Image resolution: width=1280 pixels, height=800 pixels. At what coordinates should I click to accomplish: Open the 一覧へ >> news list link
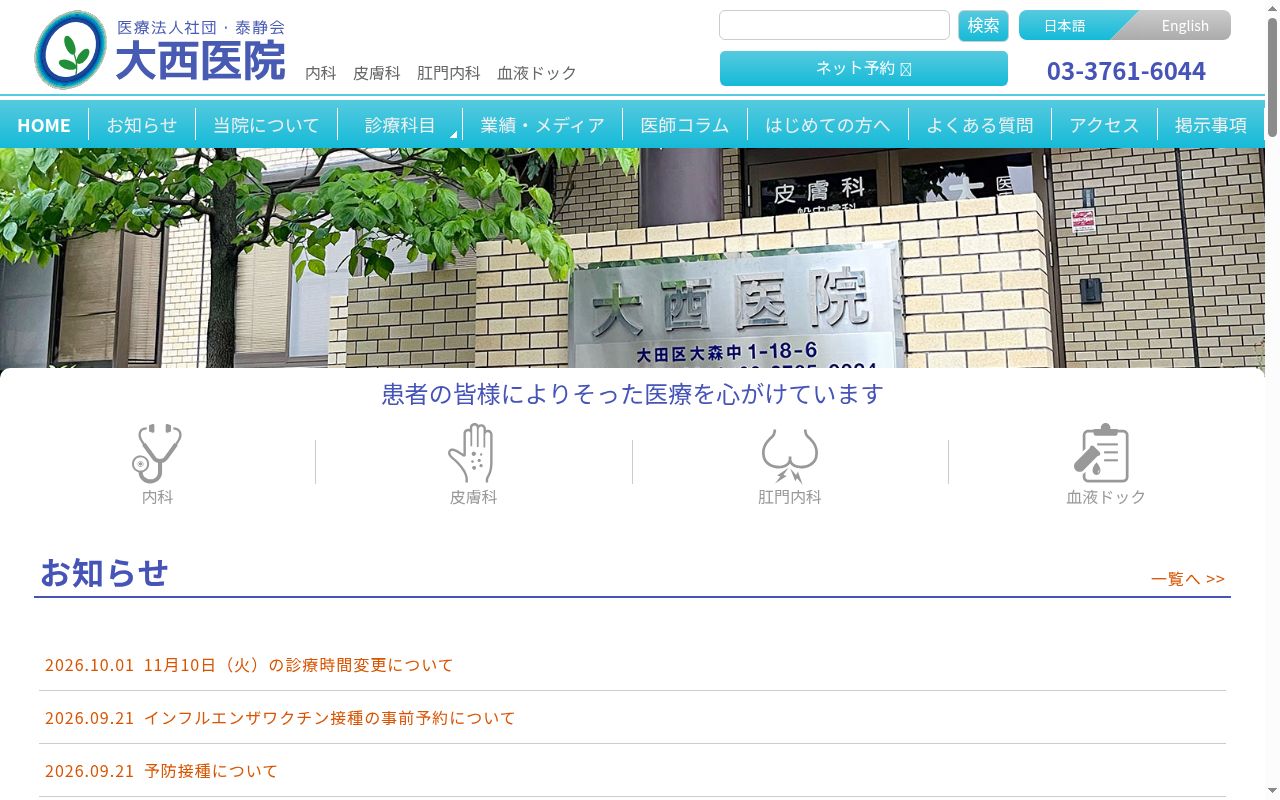(1188, 579)
